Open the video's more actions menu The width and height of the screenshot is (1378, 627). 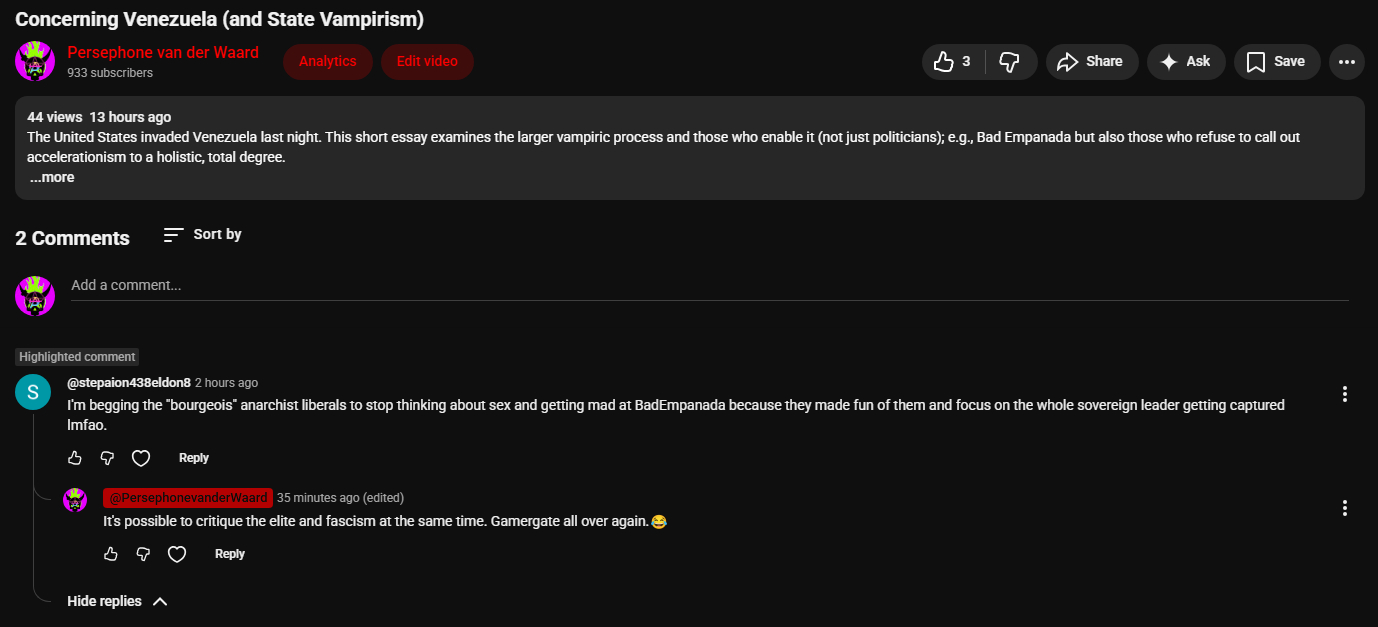tap(1346, 62)
